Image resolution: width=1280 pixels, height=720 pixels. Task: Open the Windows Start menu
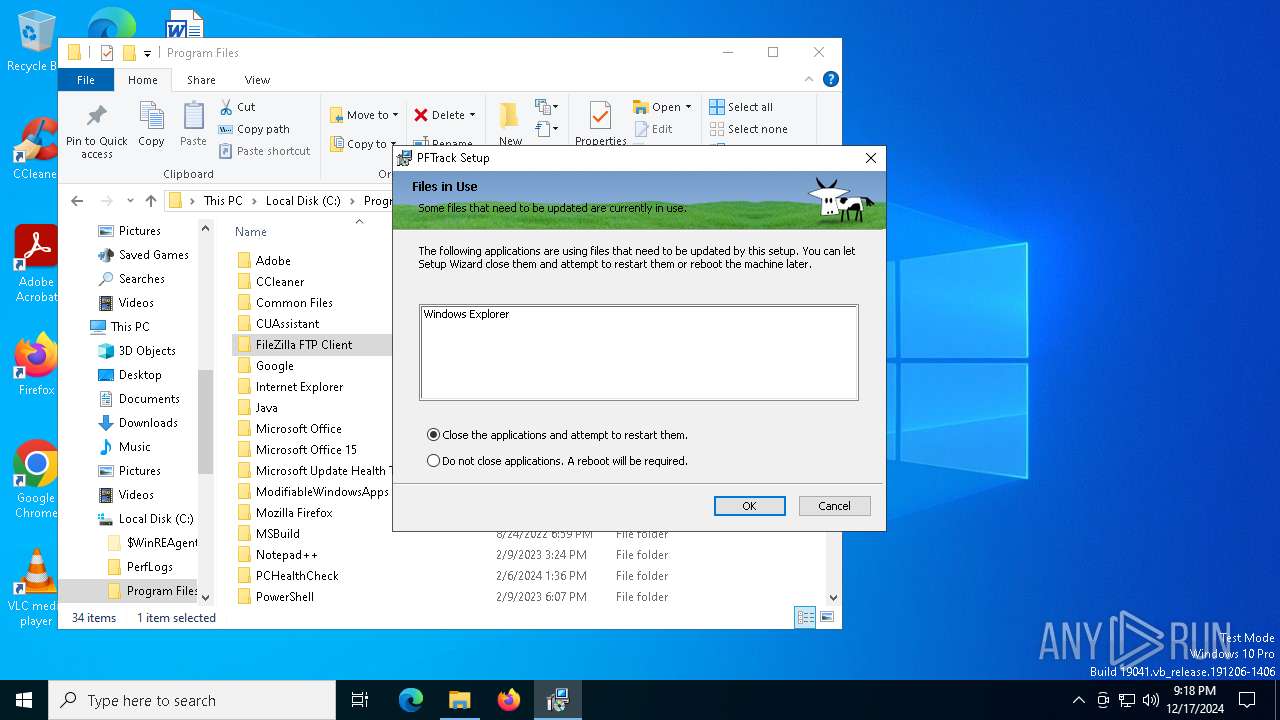pyautogui.click(x=24, y=700)
